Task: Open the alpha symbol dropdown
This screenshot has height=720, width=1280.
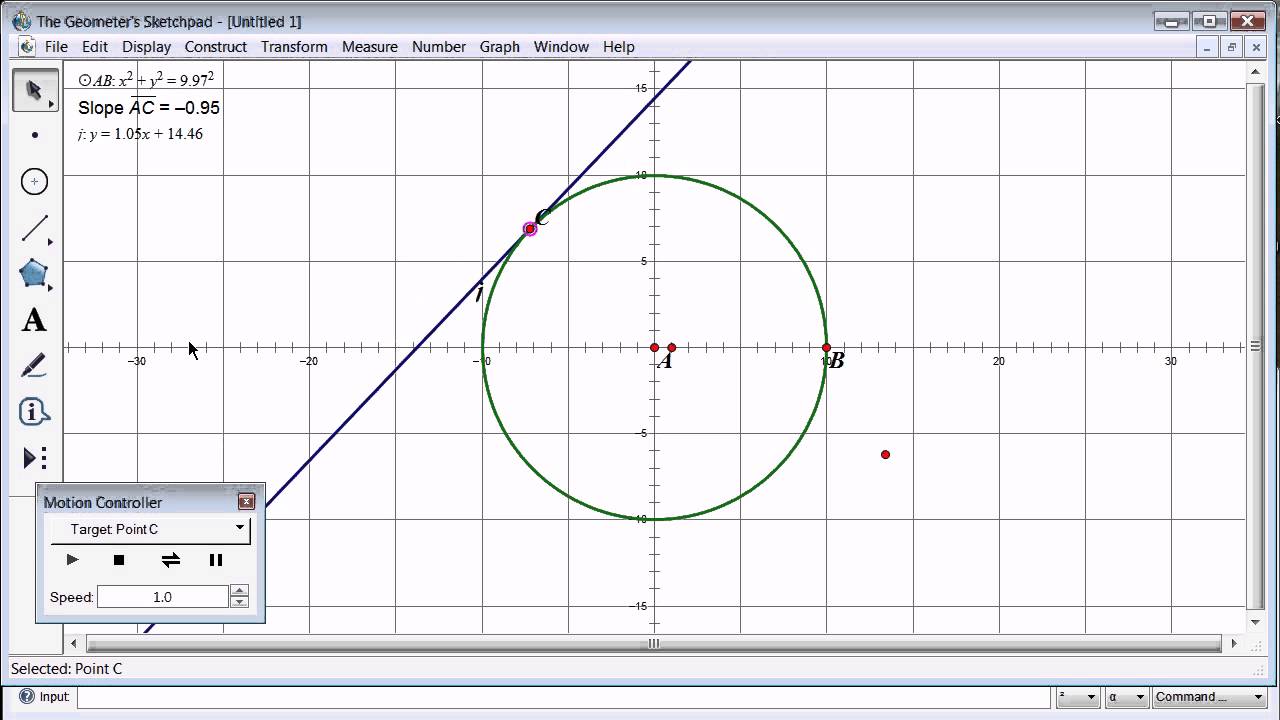Action: pyautogui.click(x=1139, y=696)
